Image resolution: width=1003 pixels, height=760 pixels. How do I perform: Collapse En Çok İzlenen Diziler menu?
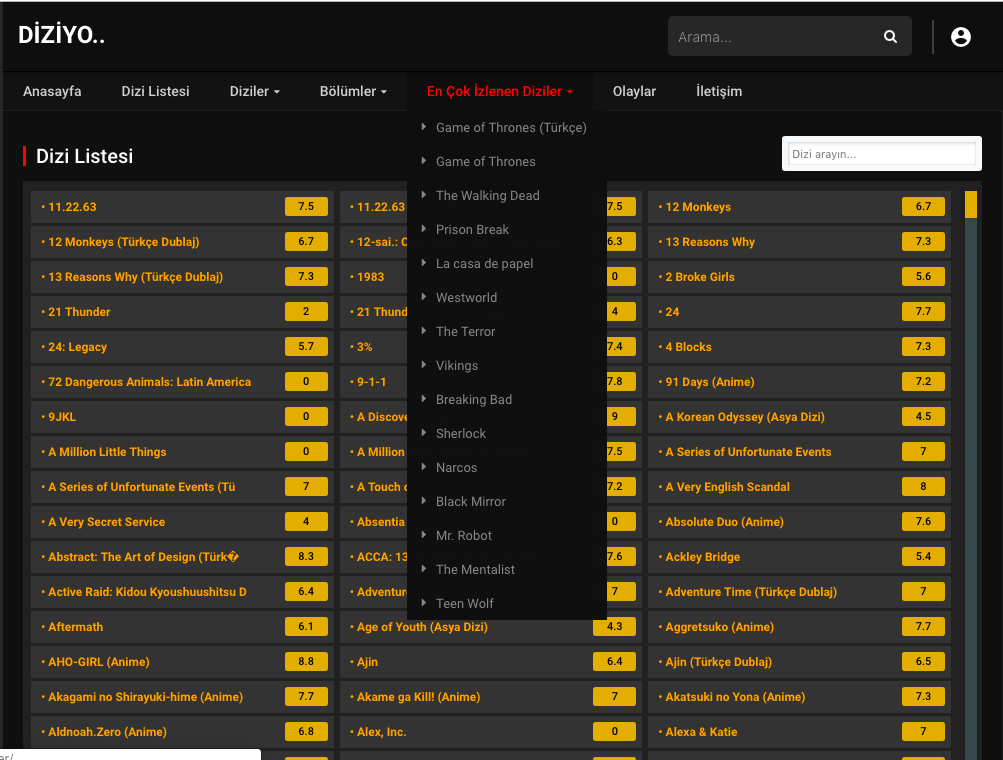500,91
